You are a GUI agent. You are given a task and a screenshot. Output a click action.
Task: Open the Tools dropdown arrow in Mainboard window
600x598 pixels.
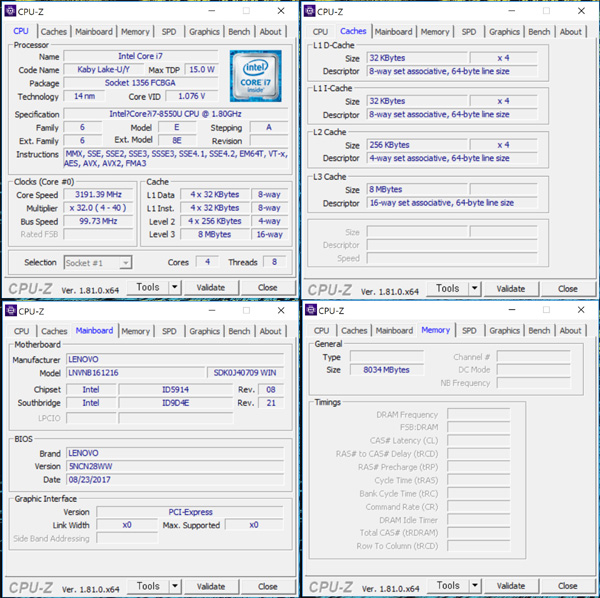coord(175,586)
